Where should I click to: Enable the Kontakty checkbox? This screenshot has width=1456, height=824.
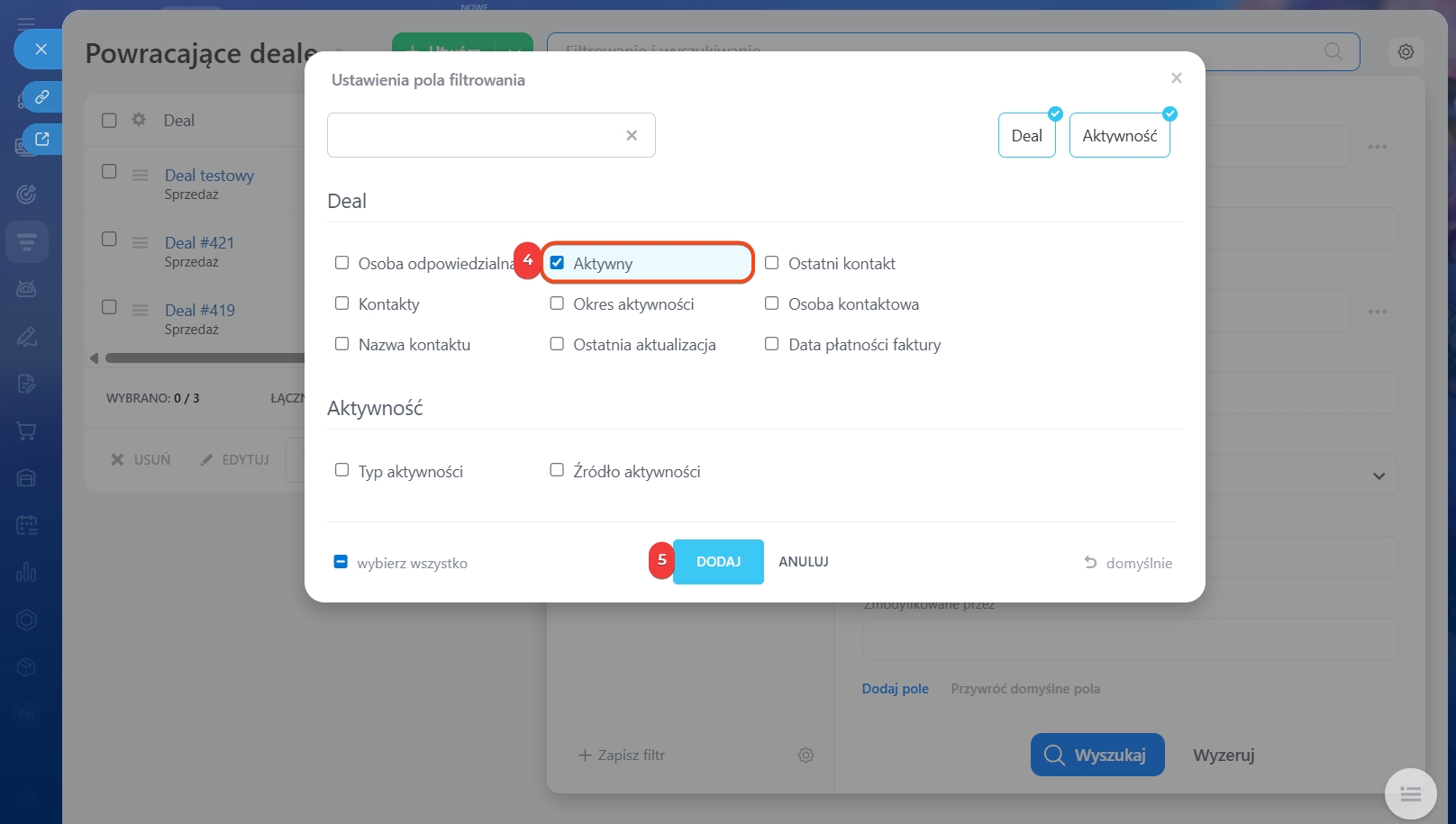342,303
